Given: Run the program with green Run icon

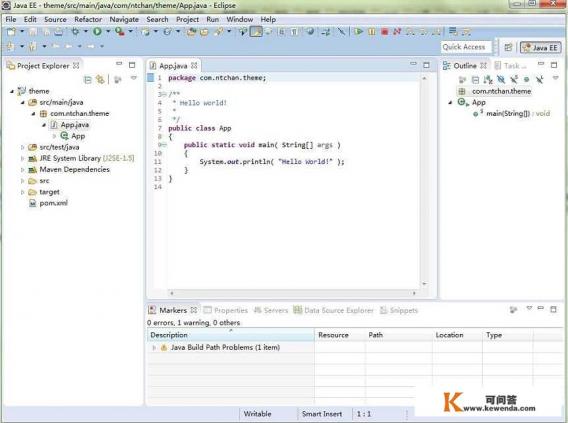Looking at the screenshot, I should click(x=97, y=32).
